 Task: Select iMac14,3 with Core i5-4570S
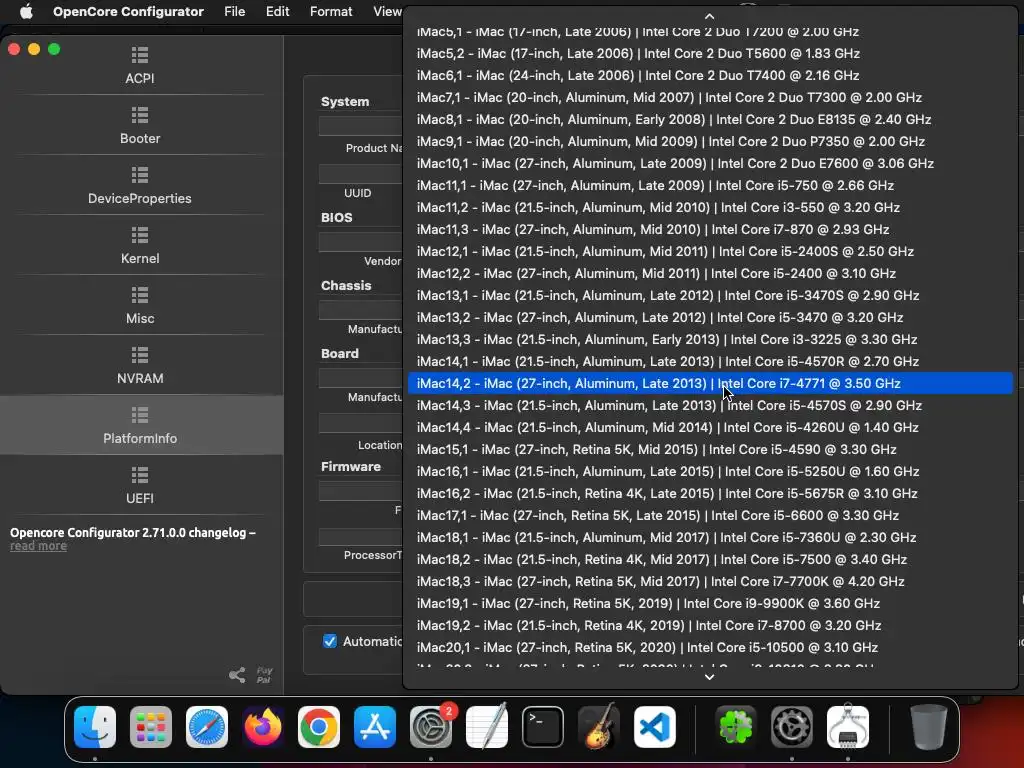710,406
